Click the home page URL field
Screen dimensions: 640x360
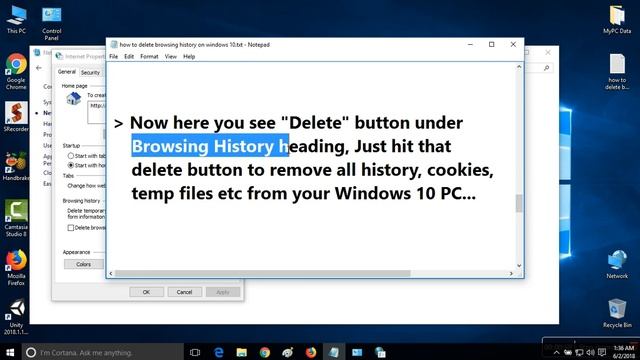point(97,112)
